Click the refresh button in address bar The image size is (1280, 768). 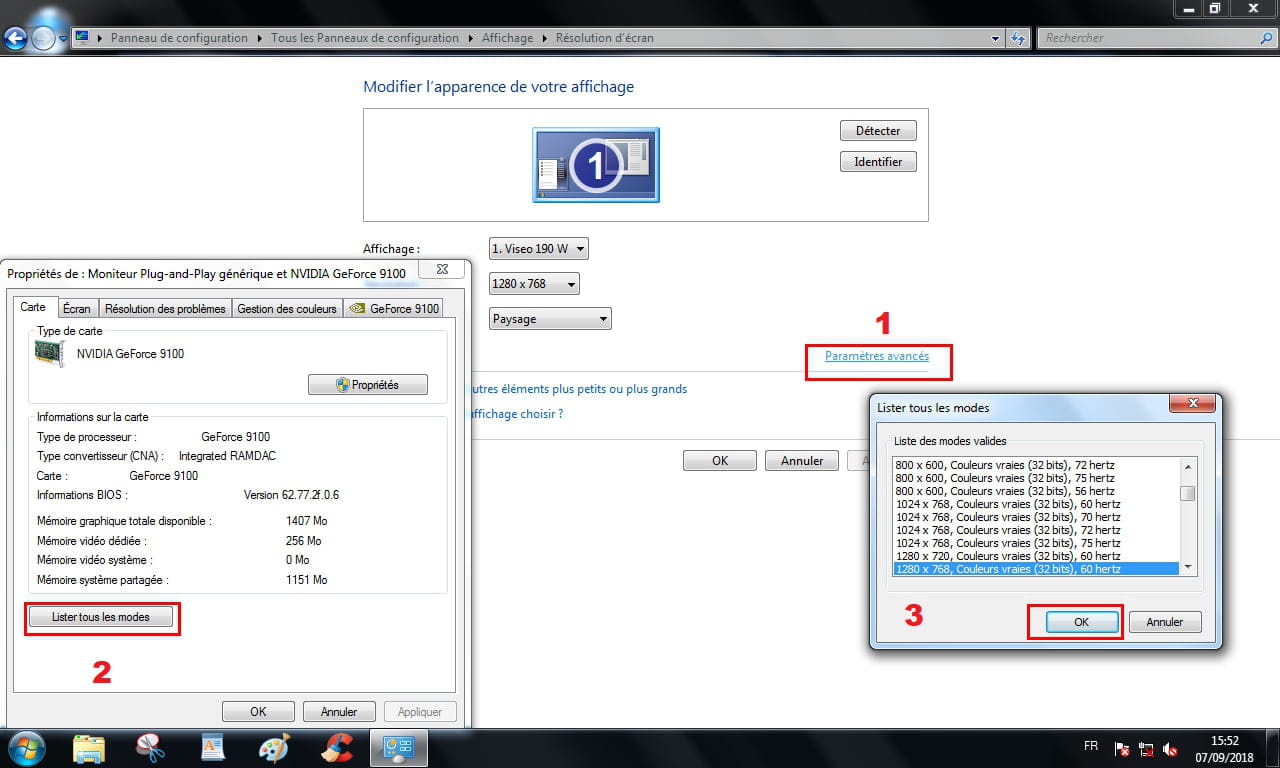point(1018,38)
